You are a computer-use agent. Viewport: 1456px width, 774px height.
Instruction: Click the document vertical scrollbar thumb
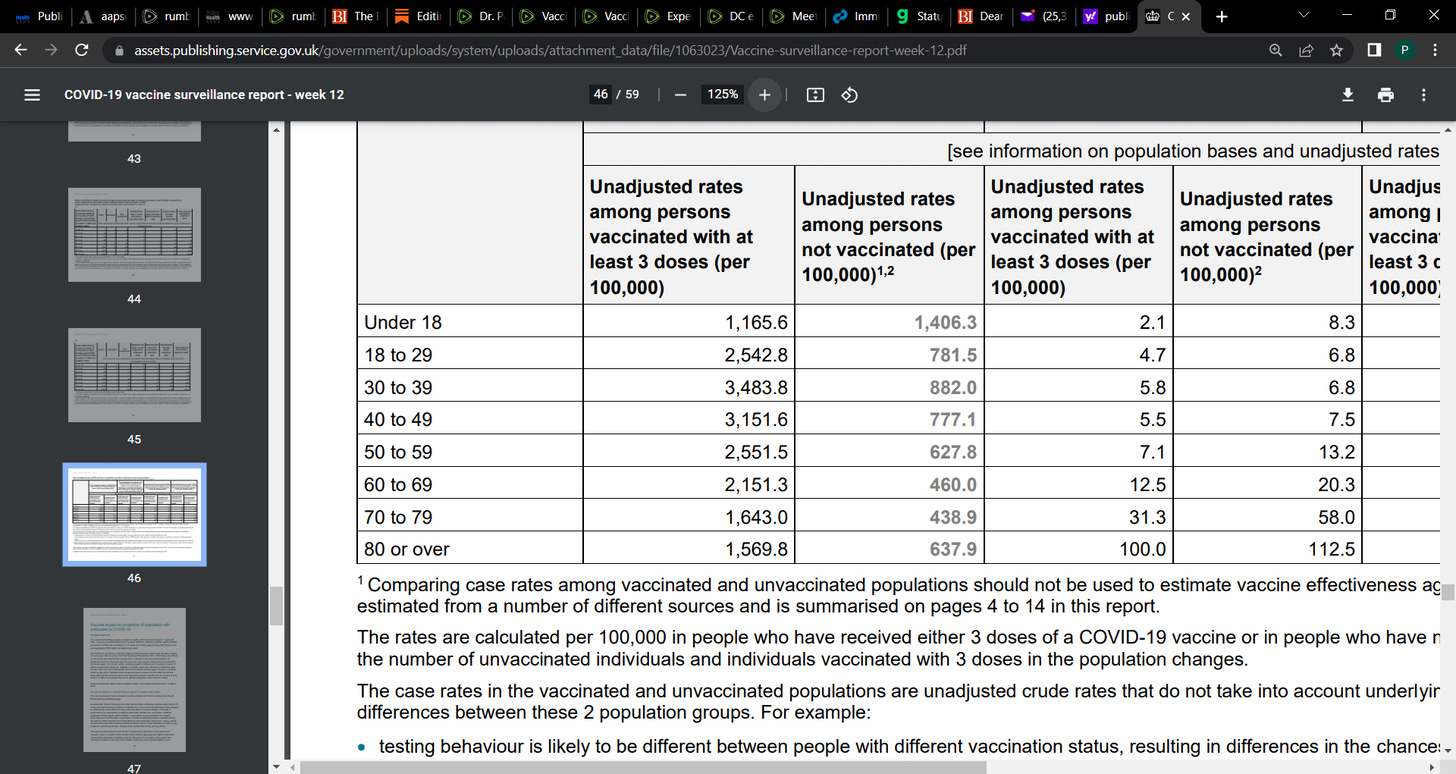[x=1447, y=593]
